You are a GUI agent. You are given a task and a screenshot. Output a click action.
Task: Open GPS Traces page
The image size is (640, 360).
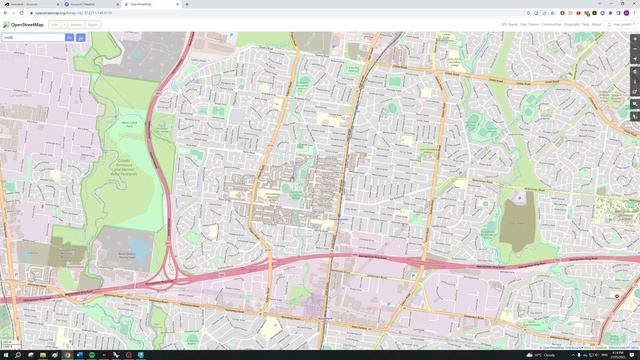point(509,24)
